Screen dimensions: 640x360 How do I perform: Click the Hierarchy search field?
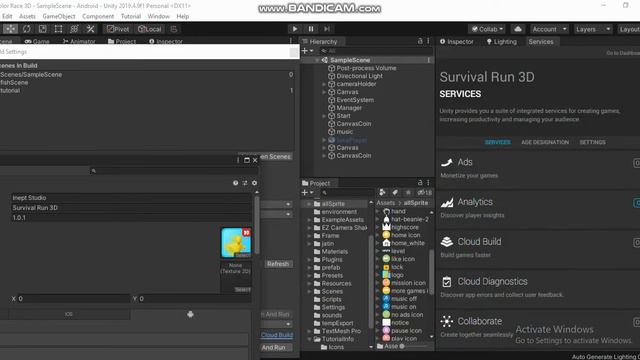(x=375, y=51)
